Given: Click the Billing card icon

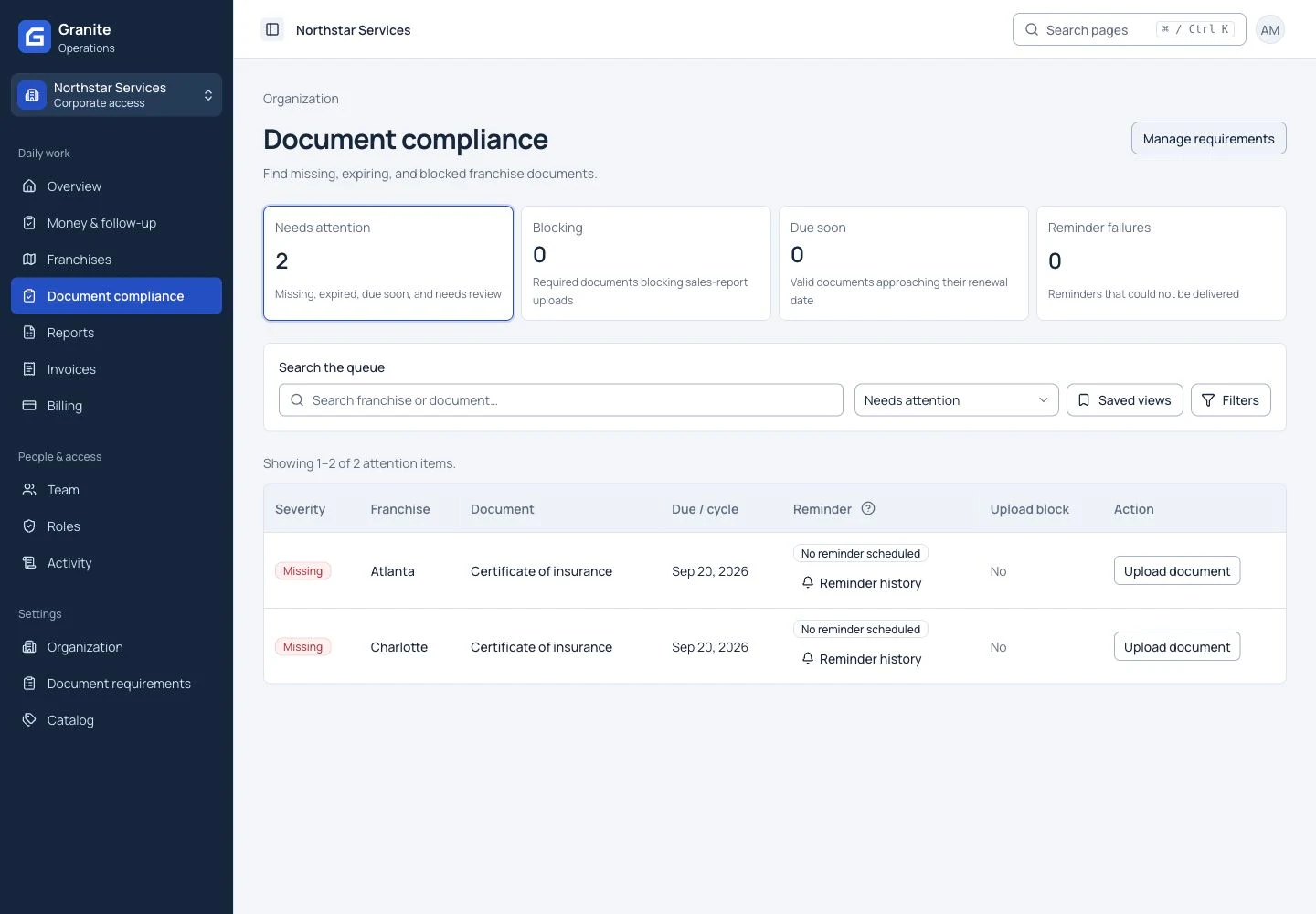Looking at the screenshot, I should (29, 406).
